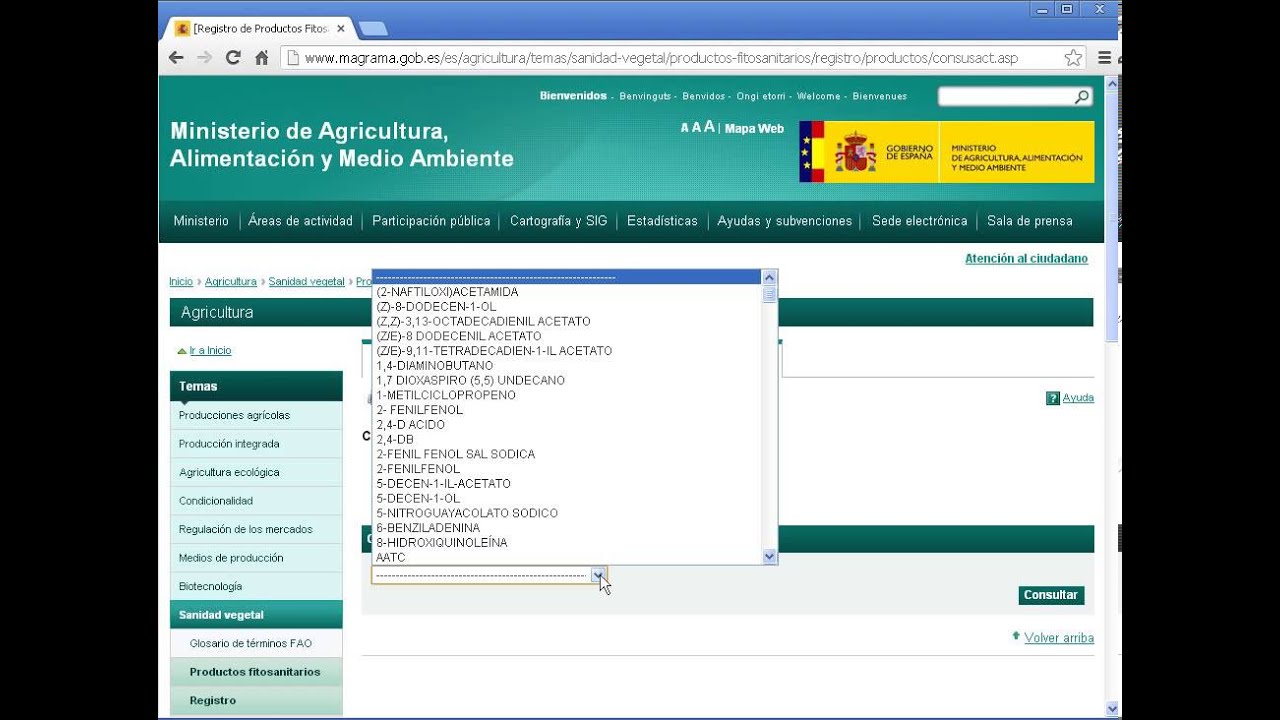Click the Inicio breadcrumb link
Screen dimensions: 1280x720
181,282
